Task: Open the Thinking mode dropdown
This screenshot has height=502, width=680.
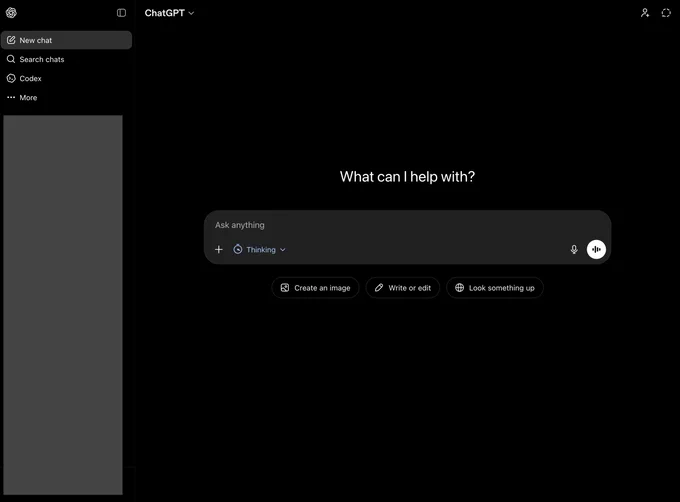Action: [x=259, y=249]
